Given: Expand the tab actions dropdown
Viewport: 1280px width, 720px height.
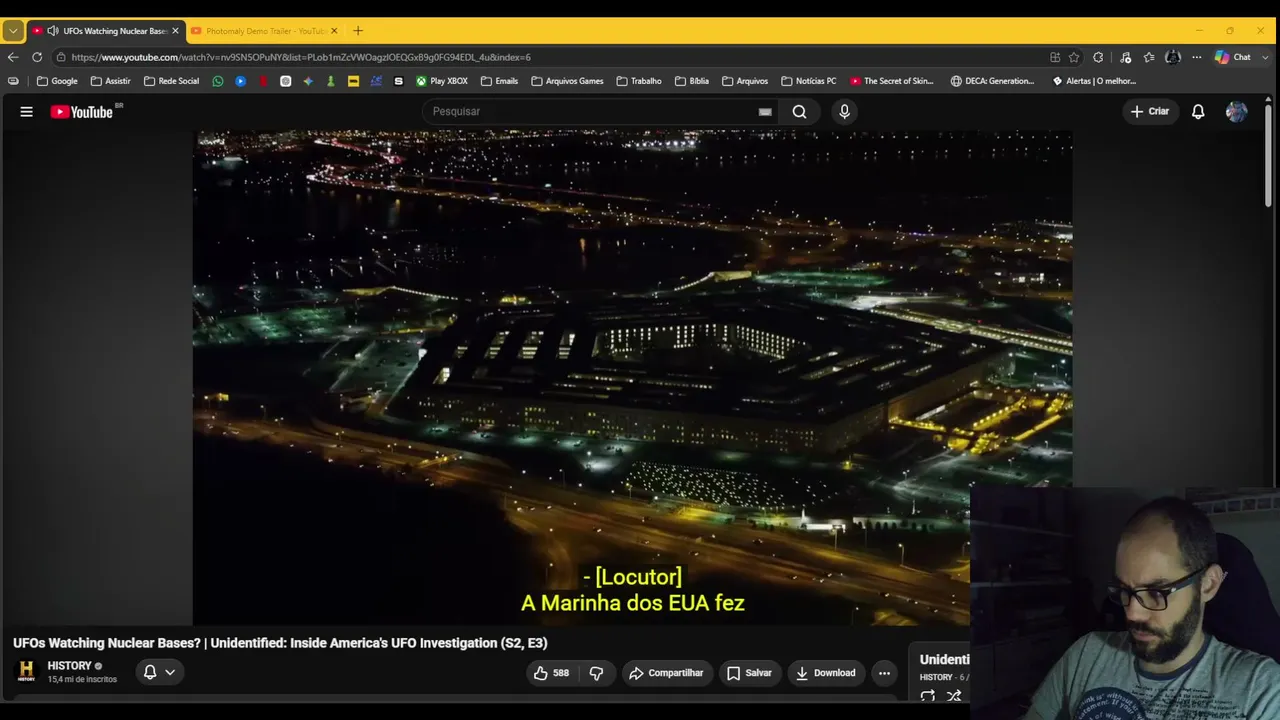Looking at the screenshot, I should [13, 31].
